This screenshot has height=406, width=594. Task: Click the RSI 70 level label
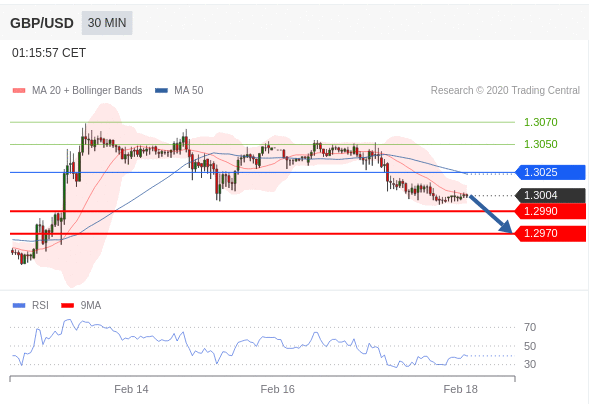click(530, 327)
